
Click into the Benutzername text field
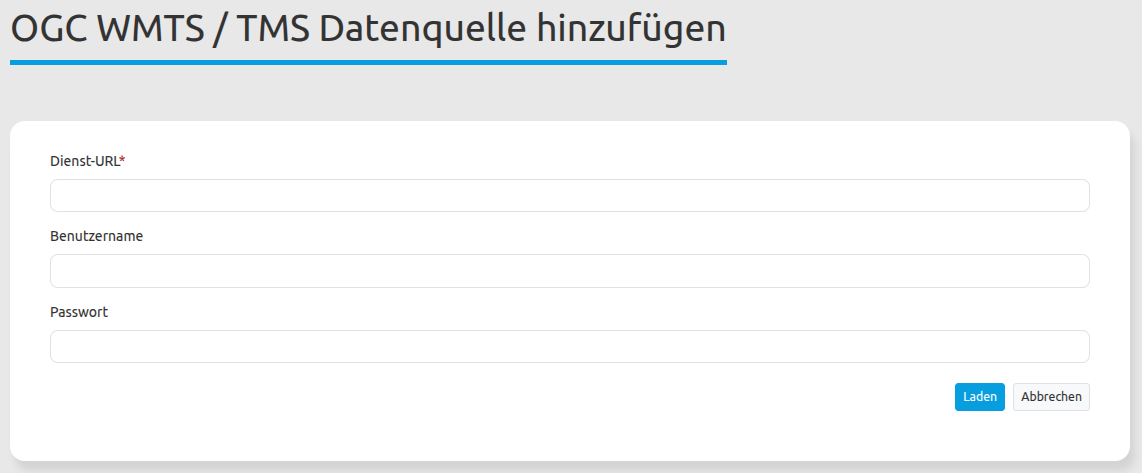tap(569, 271)
